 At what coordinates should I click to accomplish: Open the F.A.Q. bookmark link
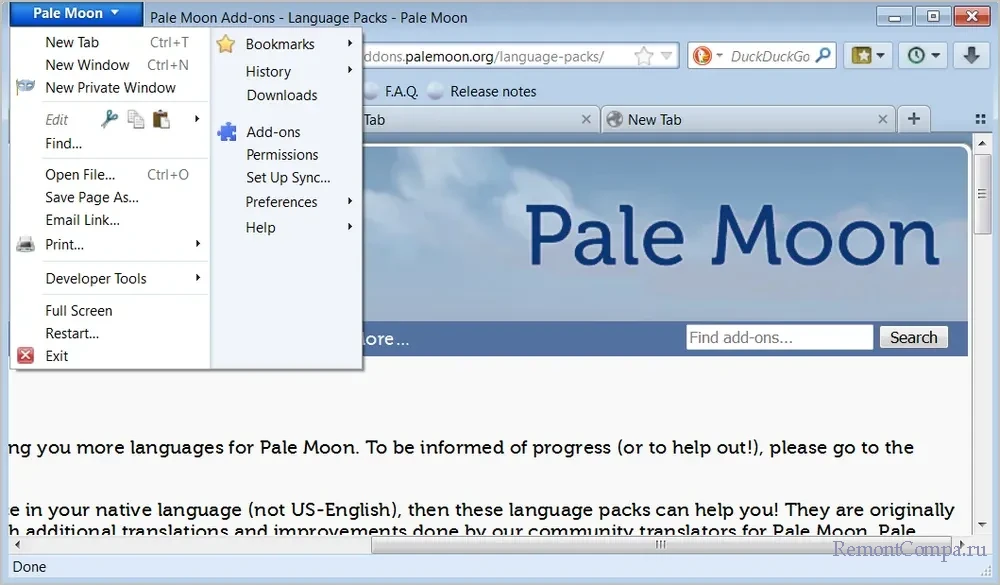click(401, 92)
